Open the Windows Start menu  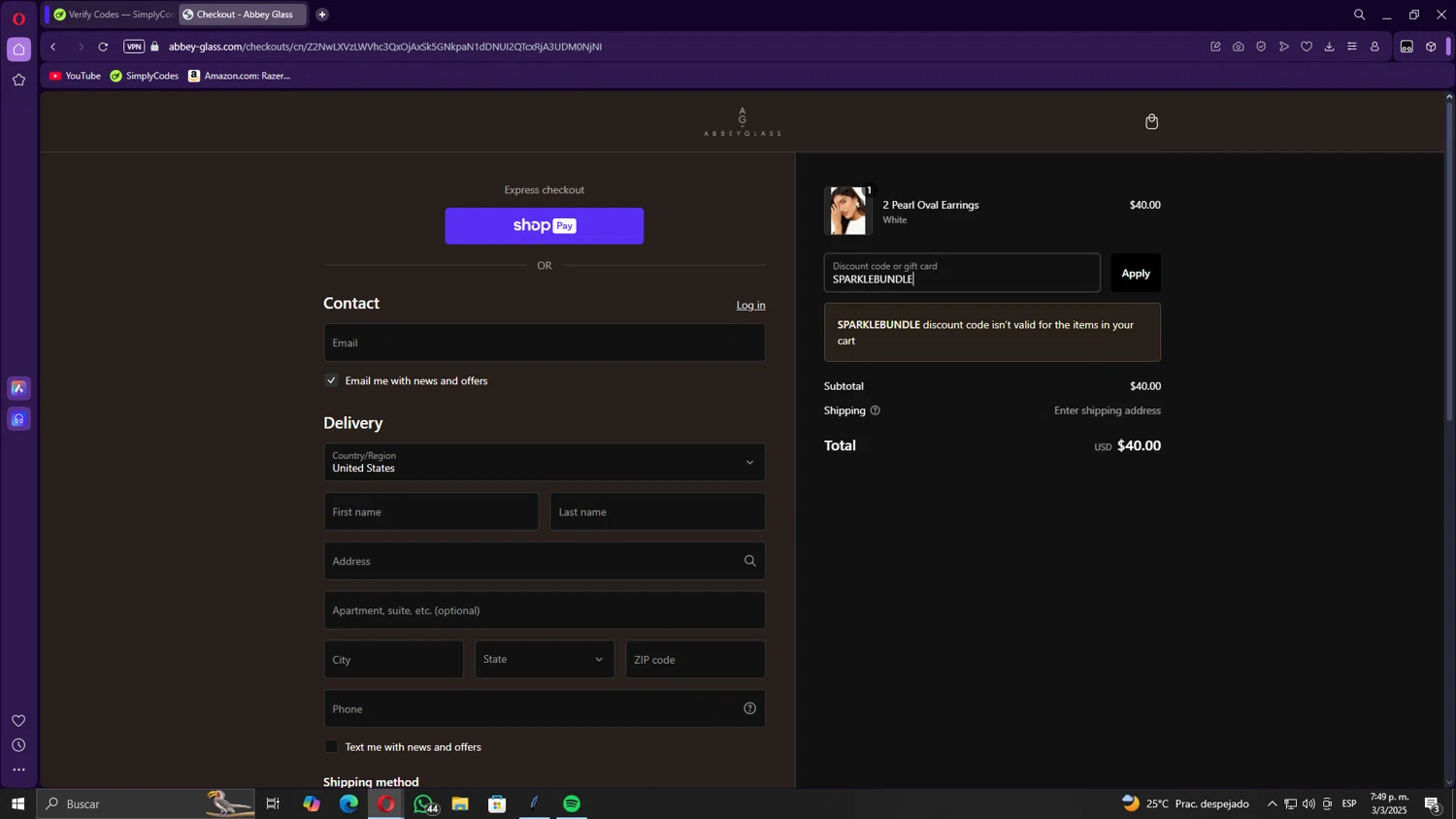[17, 803]
